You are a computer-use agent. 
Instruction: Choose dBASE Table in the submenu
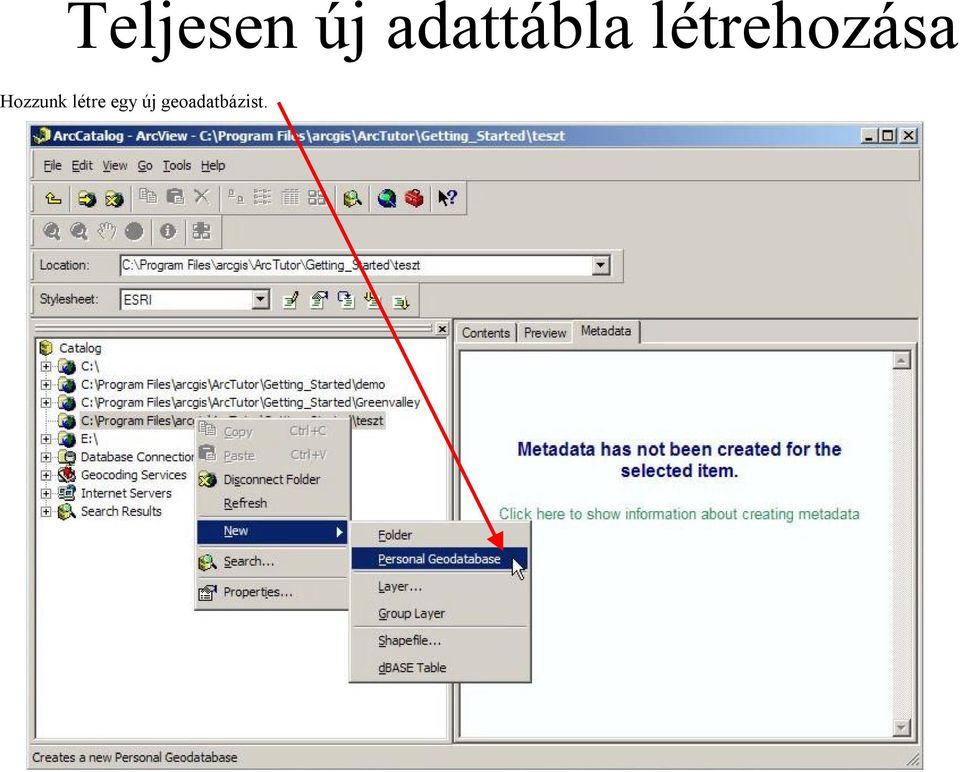pos(439,667)
